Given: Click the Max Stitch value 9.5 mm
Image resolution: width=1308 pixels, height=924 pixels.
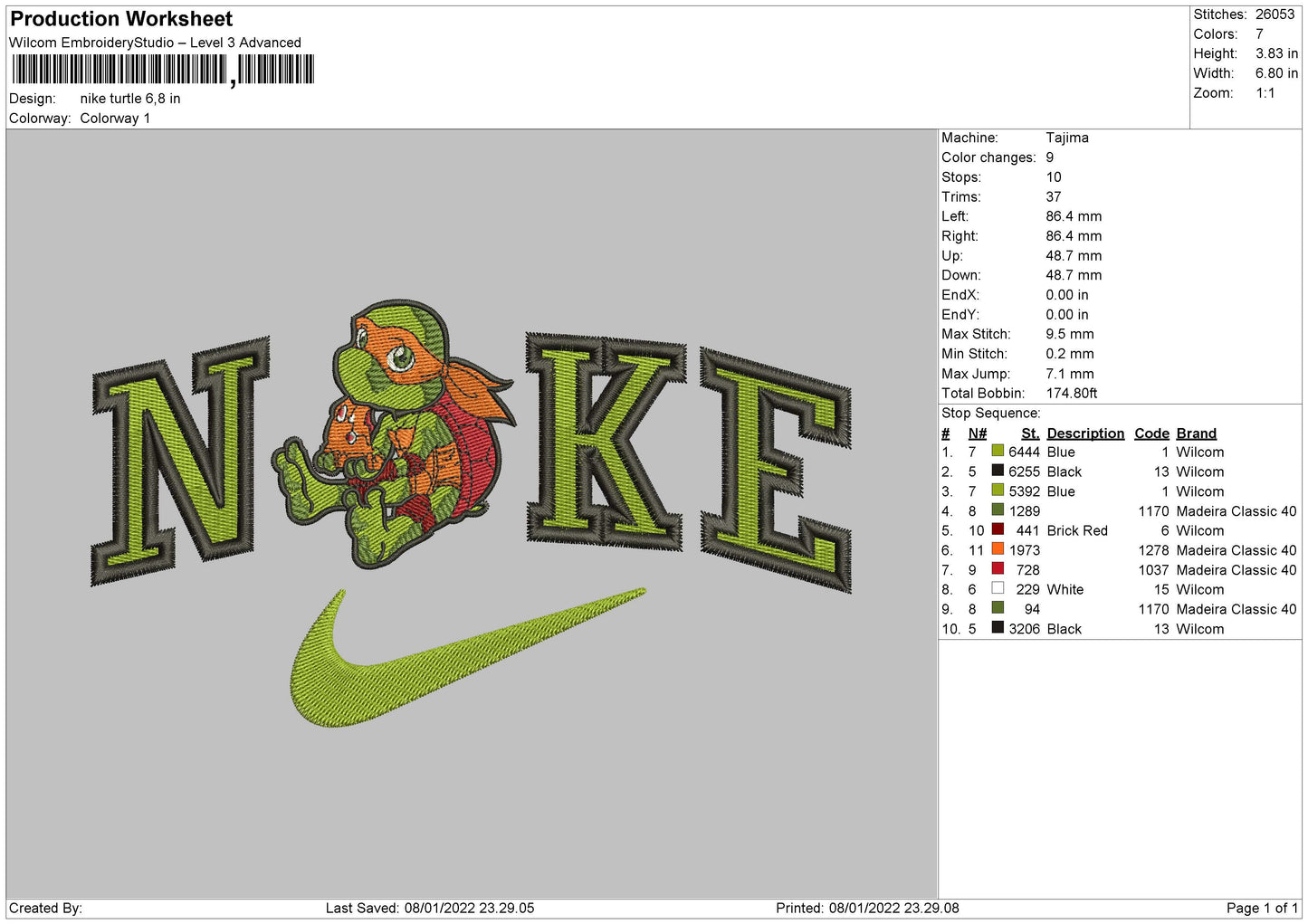Looking at the screenshot, I should [1070, 334].
